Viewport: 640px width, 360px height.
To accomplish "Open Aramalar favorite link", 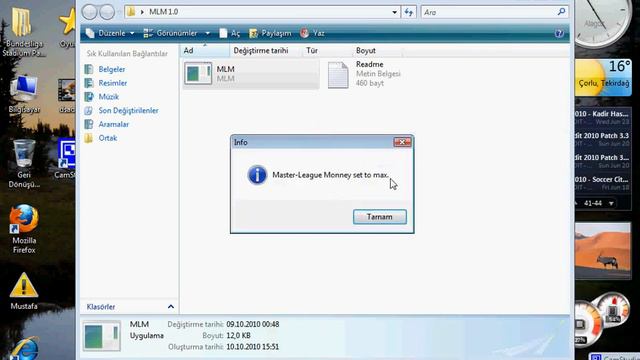I will tap(113, 124).
